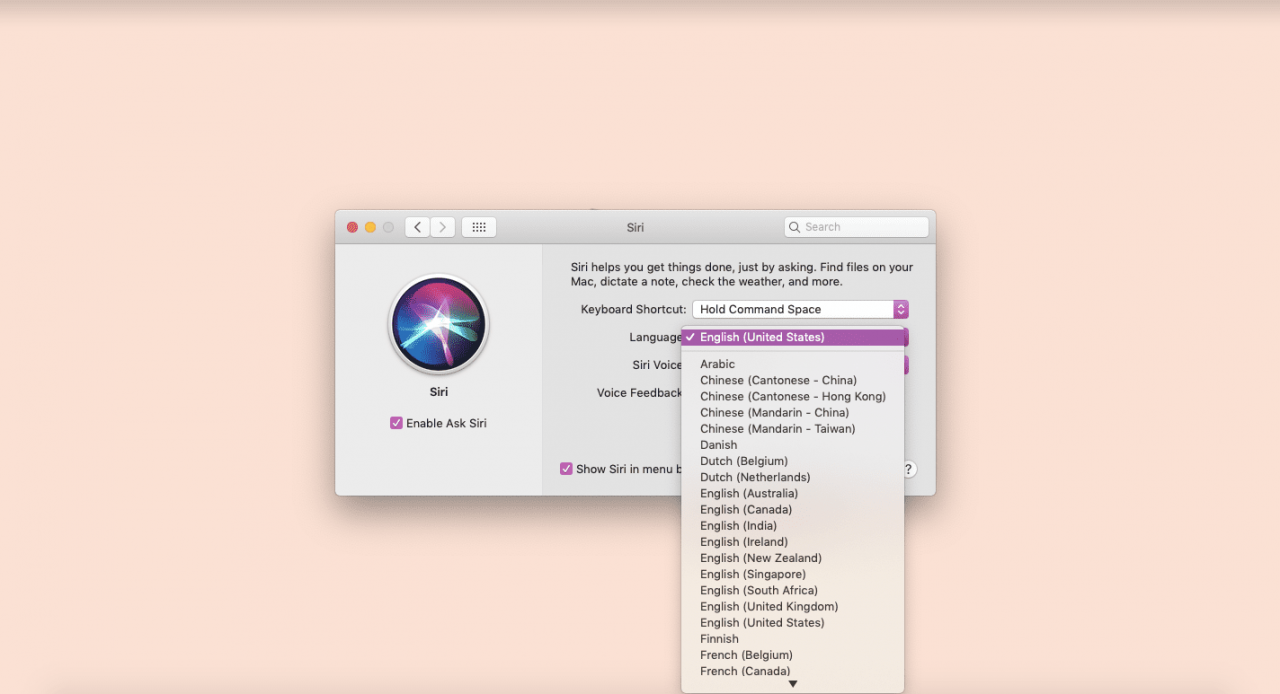Click the Voice Feedback label
Image resolution: width=1280 pixels, height=694 pixels.
click(640, 393)
